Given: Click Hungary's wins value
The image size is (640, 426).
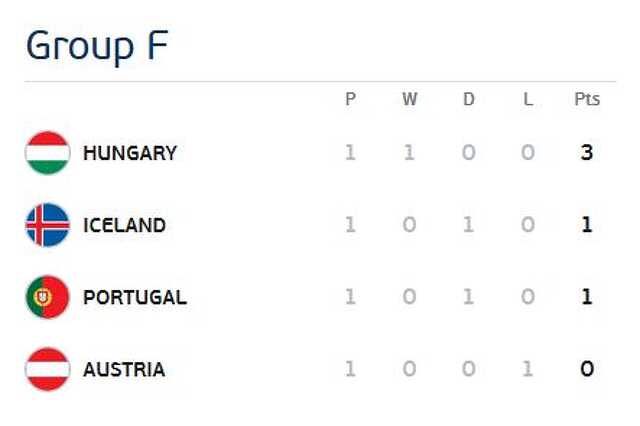Looking at the screenshot, I should 409,153.
